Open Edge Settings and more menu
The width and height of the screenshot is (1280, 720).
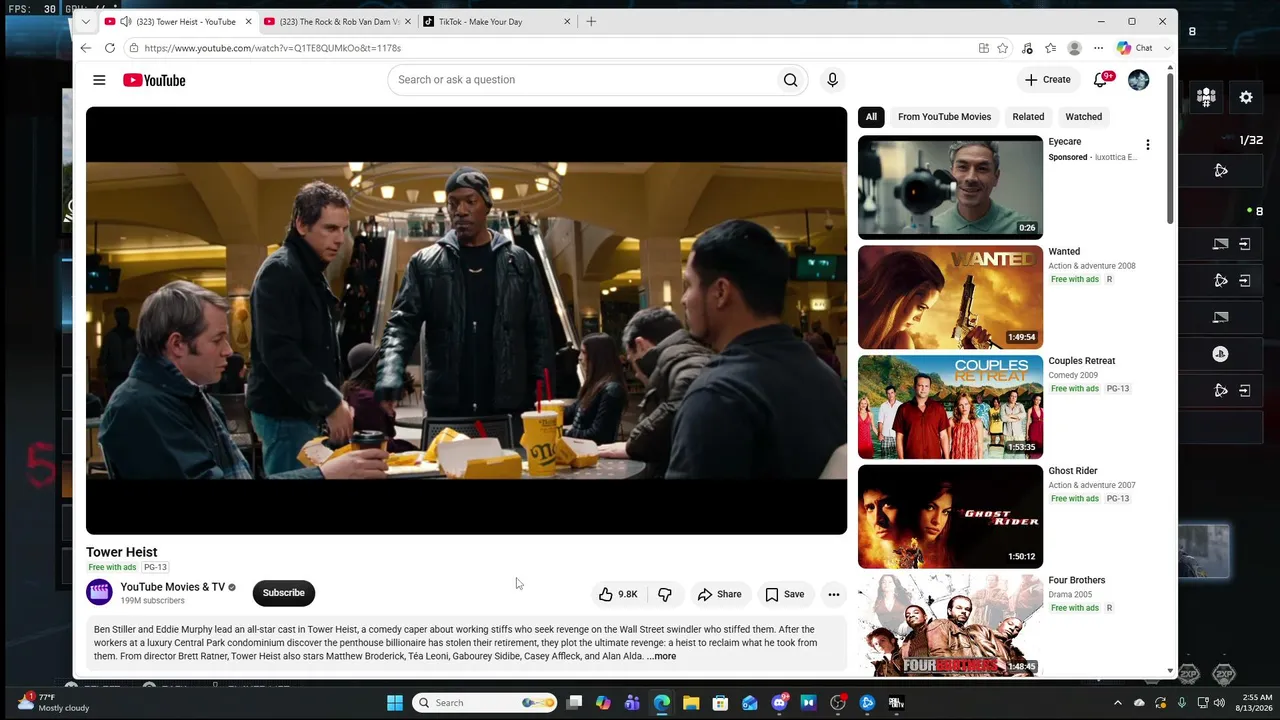click(1098, 48)
